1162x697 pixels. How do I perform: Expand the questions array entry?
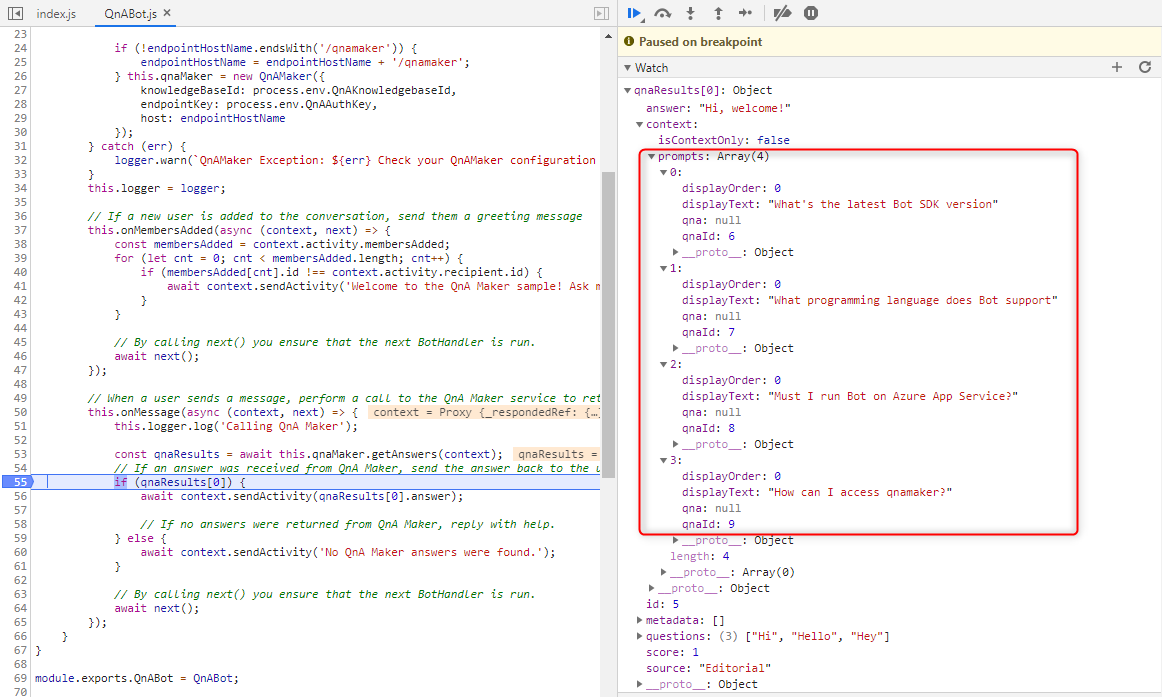(x=640, y=636)
